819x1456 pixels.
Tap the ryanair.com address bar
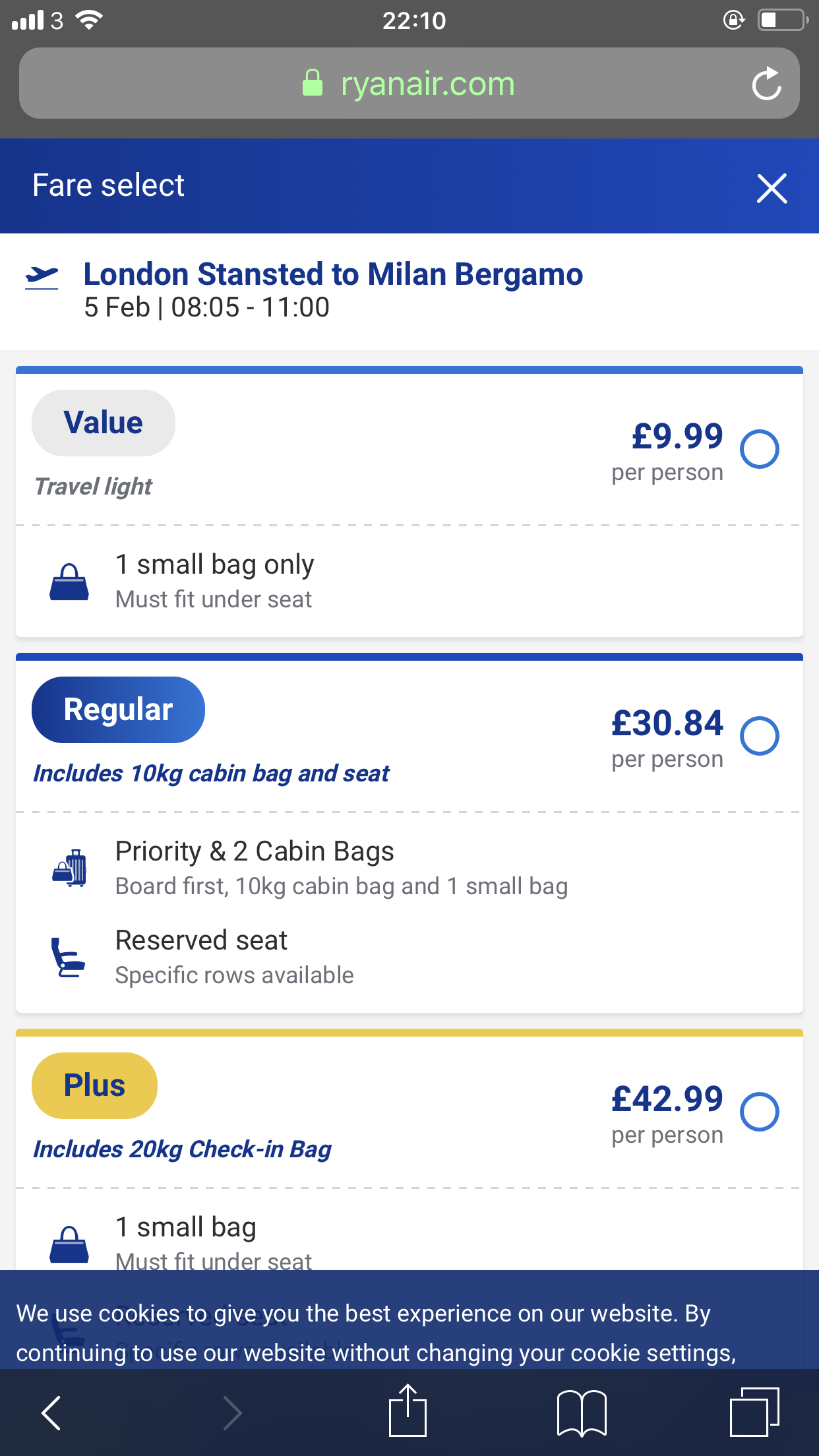pyautogui.click(x=408, y=84)
